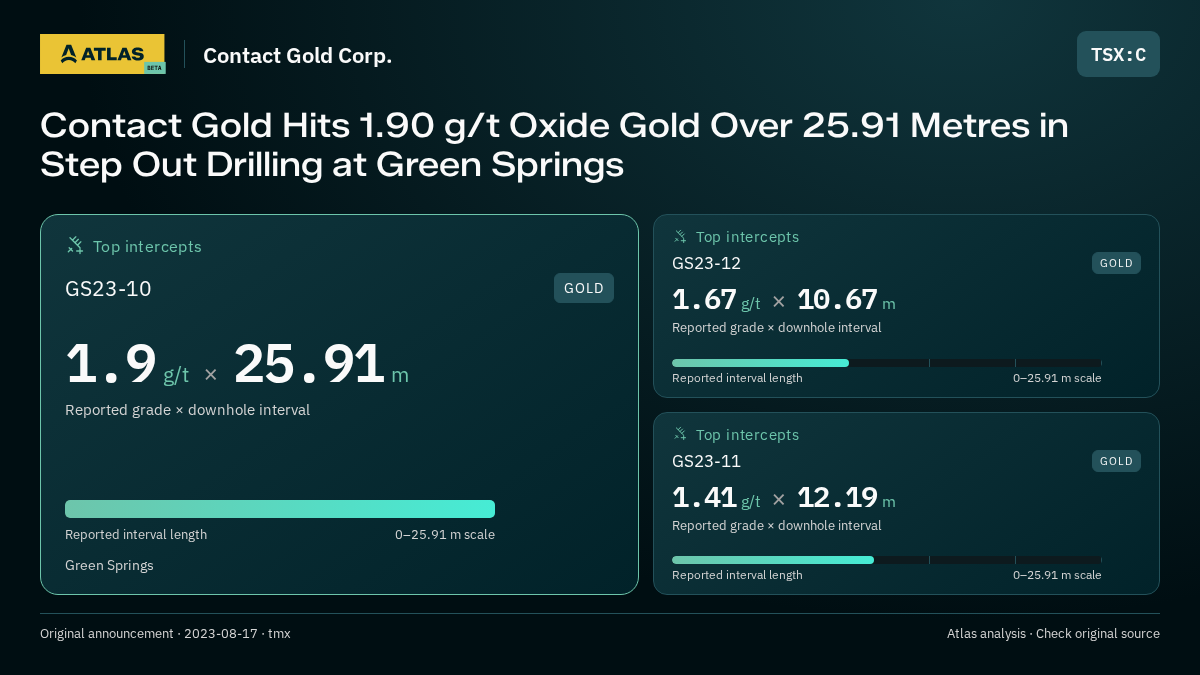
Task: Click 'Reported interval length' label under the GS23-11 bar
Action: 737,575
